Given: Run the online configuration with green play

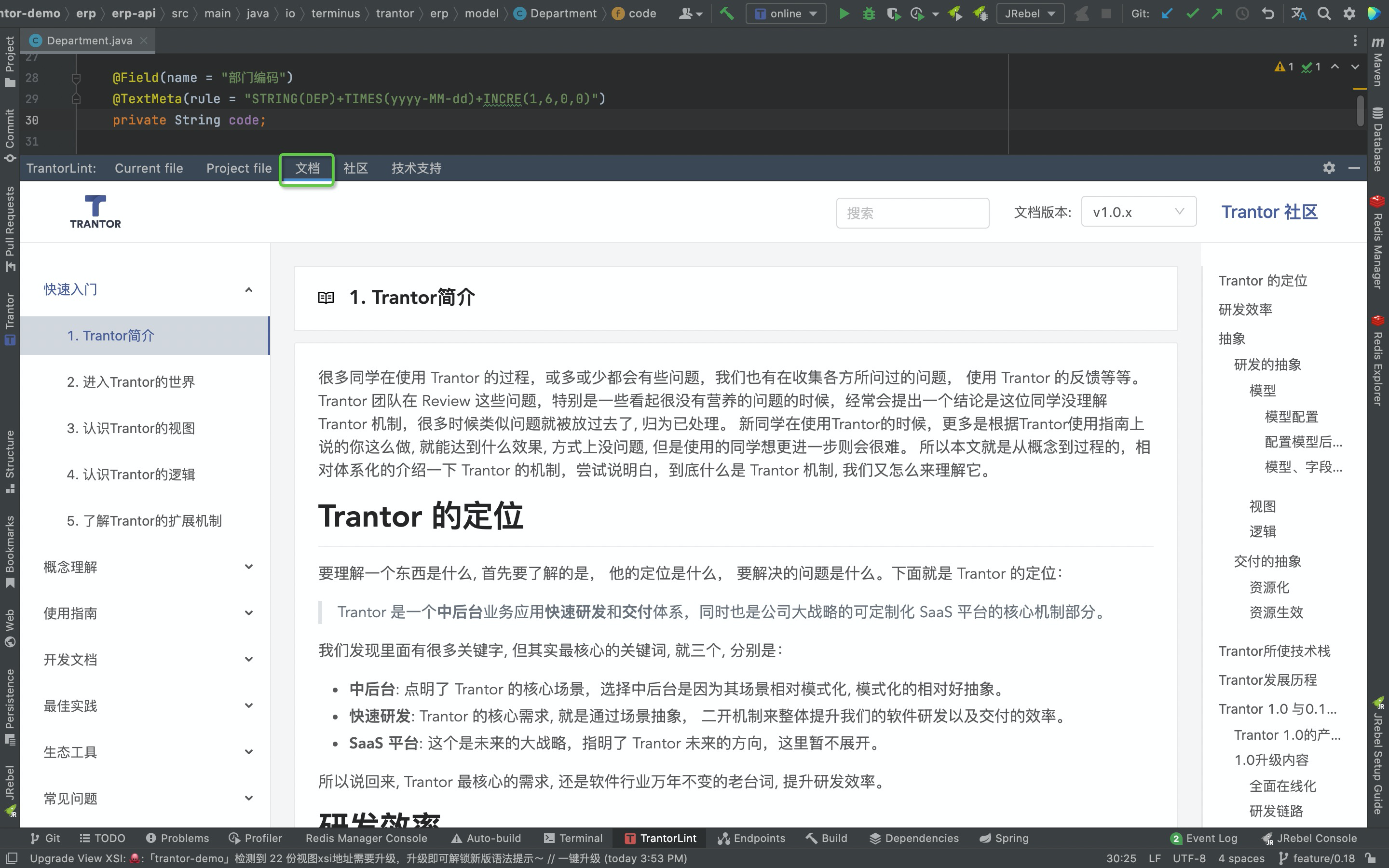Looking at the screenshot, I should point(844,13).
